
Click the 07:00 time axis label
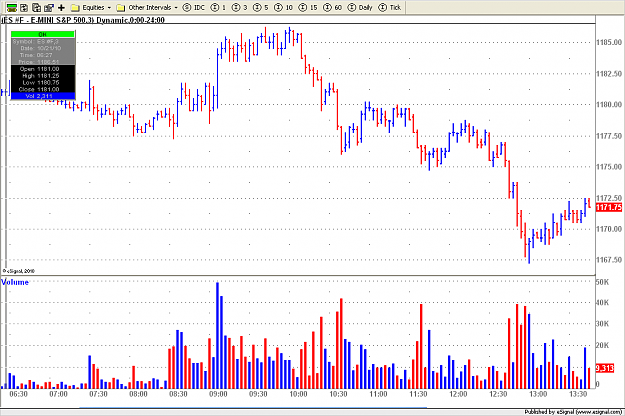click(x=59, y=394)
